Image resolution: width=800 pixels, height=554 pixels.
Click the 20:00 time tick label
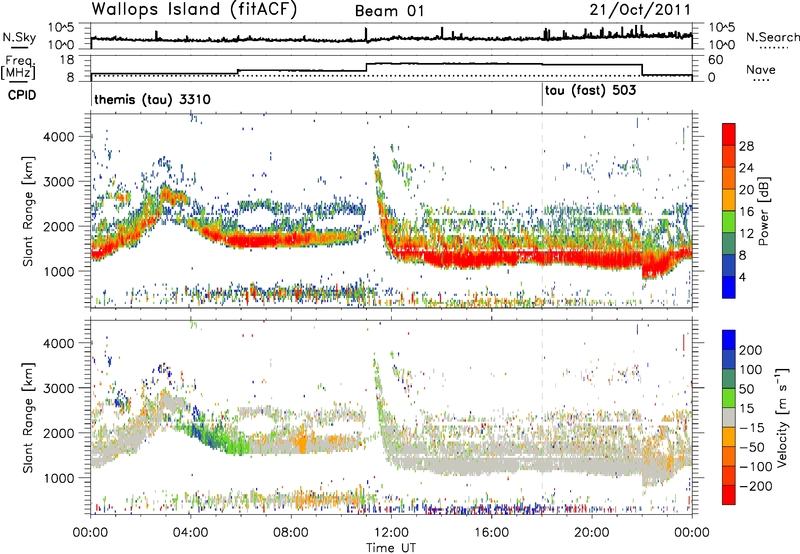click(x=592, y=533)
